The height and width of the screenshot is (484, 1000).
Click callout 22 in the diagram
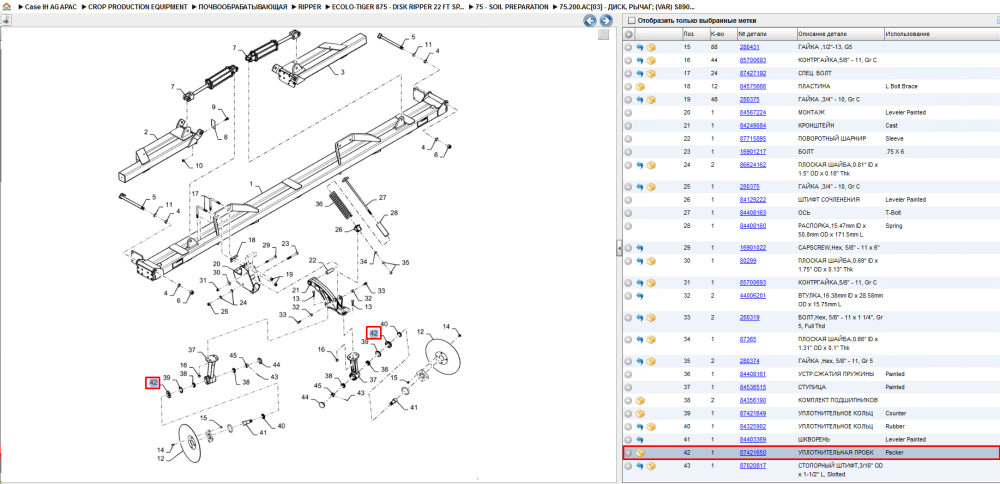(313, 260)
